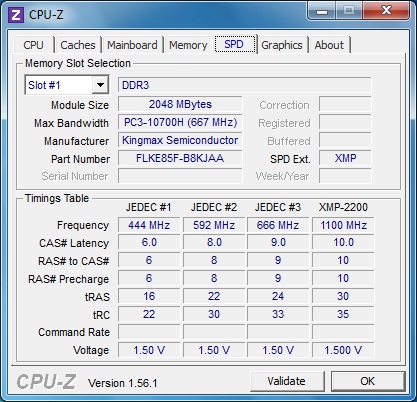Go to the Mainboard tab
The height and width of the screenshot is (402, 417).
(132, 45)
